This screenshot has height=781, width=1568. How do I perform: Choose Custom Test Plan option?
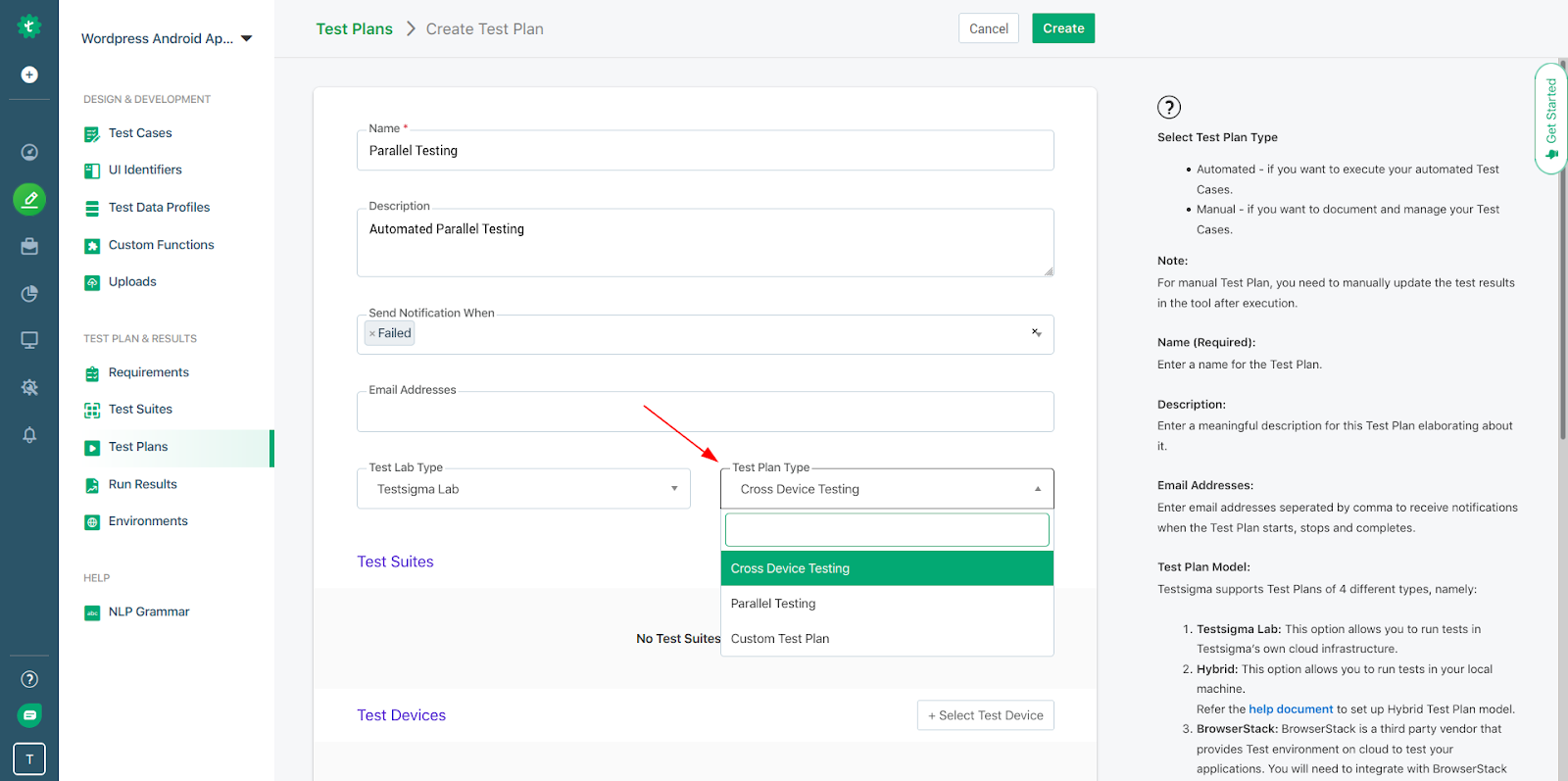pos(780,639)
